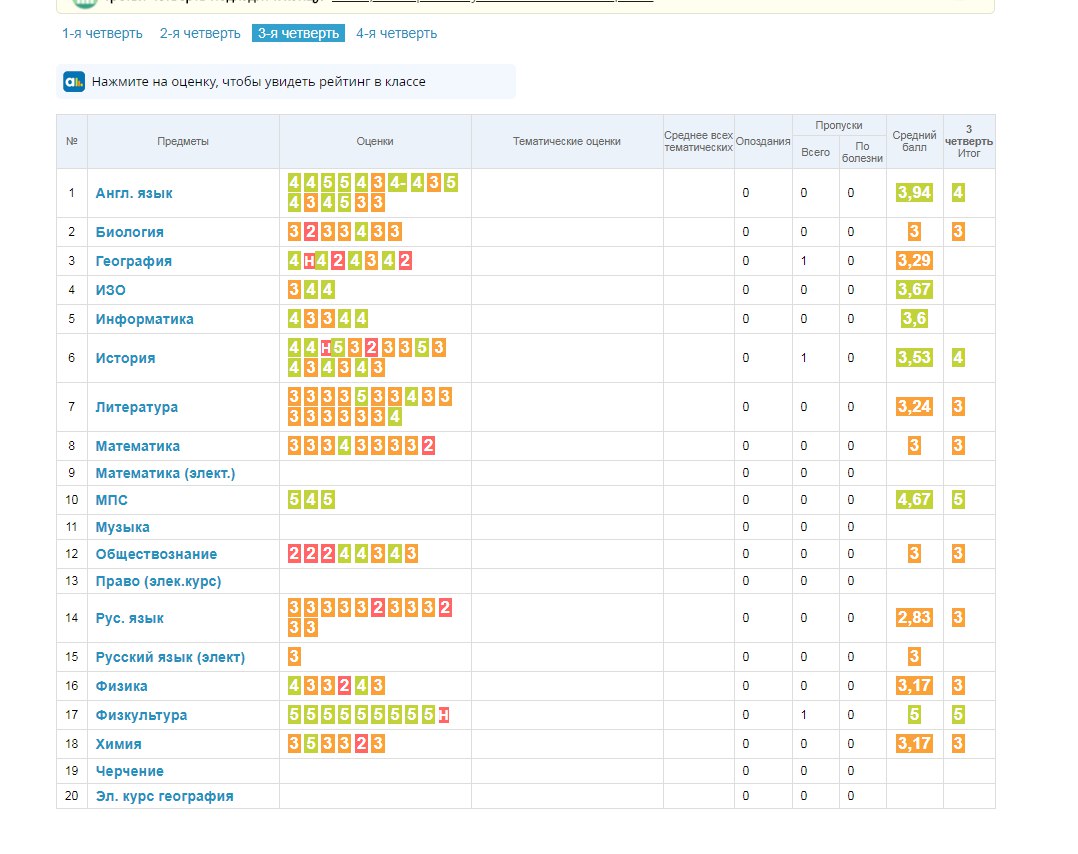Image resolution: width=1078 pixels, height=854 pixels.
Task: Open the Англ. язык subject link
Action: (x=134, y=193)
